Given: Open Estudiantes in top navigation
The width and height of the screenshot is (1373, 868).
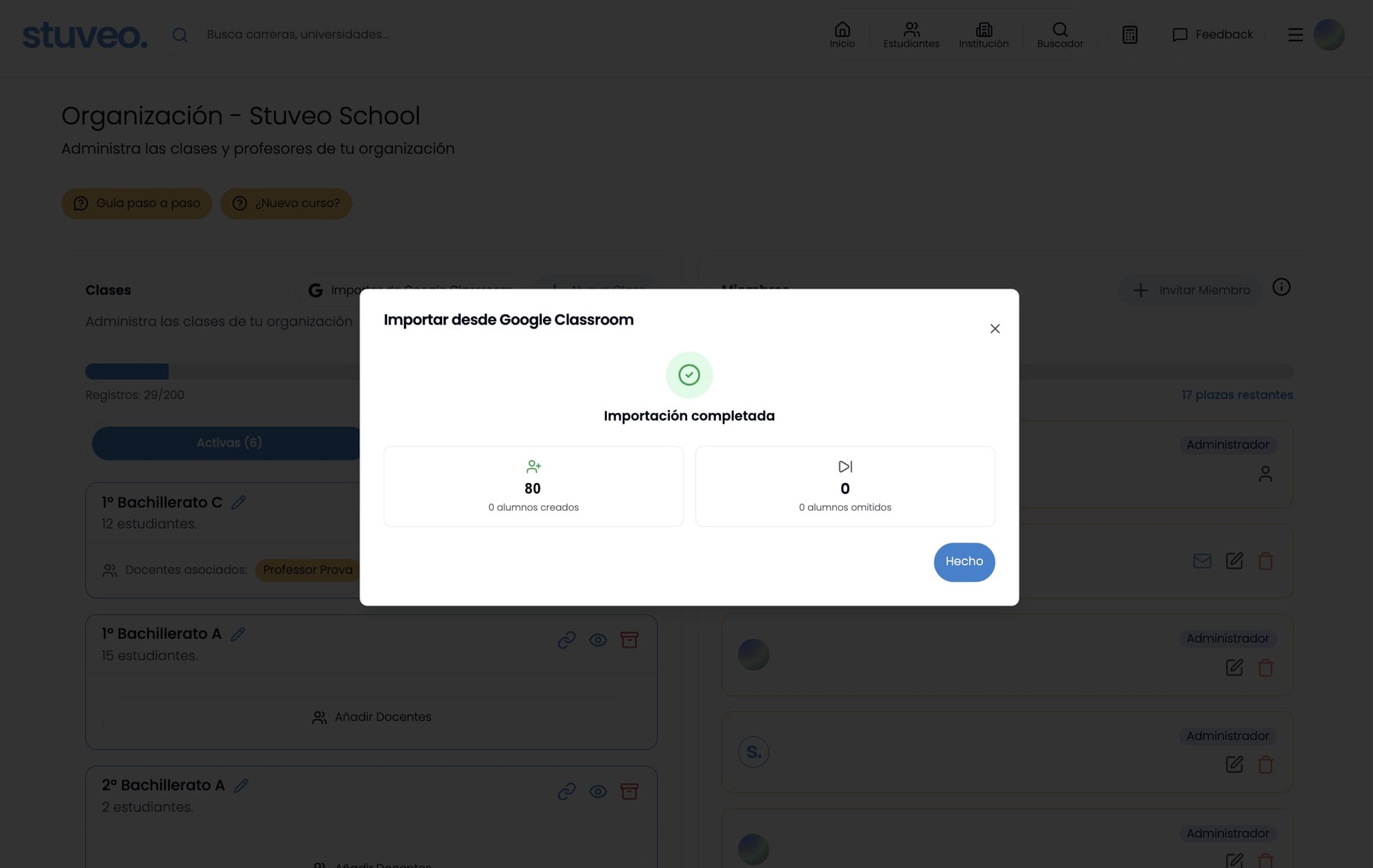Looking at the screenshot, I should pyautogui.click(x=911, y=35).
